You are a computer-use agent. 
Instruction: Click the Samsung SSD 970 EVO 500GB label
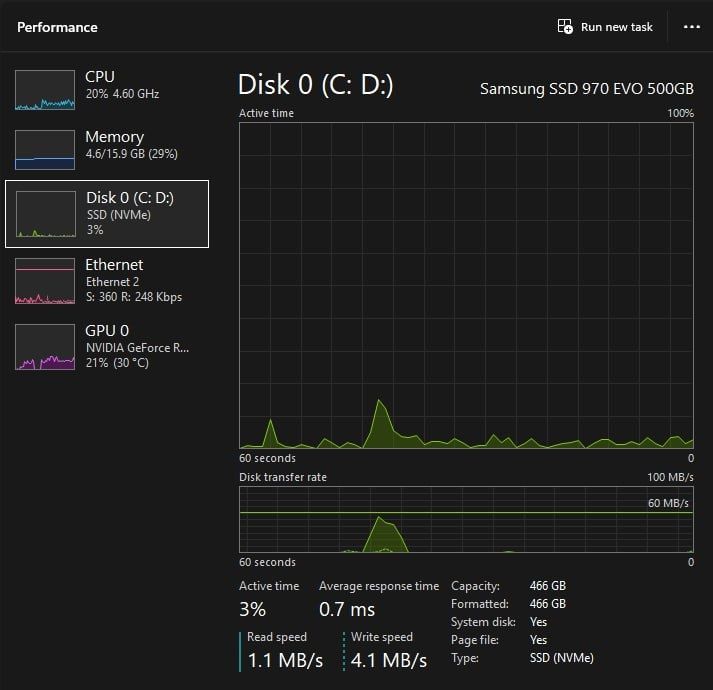click(x=587, y=88)
